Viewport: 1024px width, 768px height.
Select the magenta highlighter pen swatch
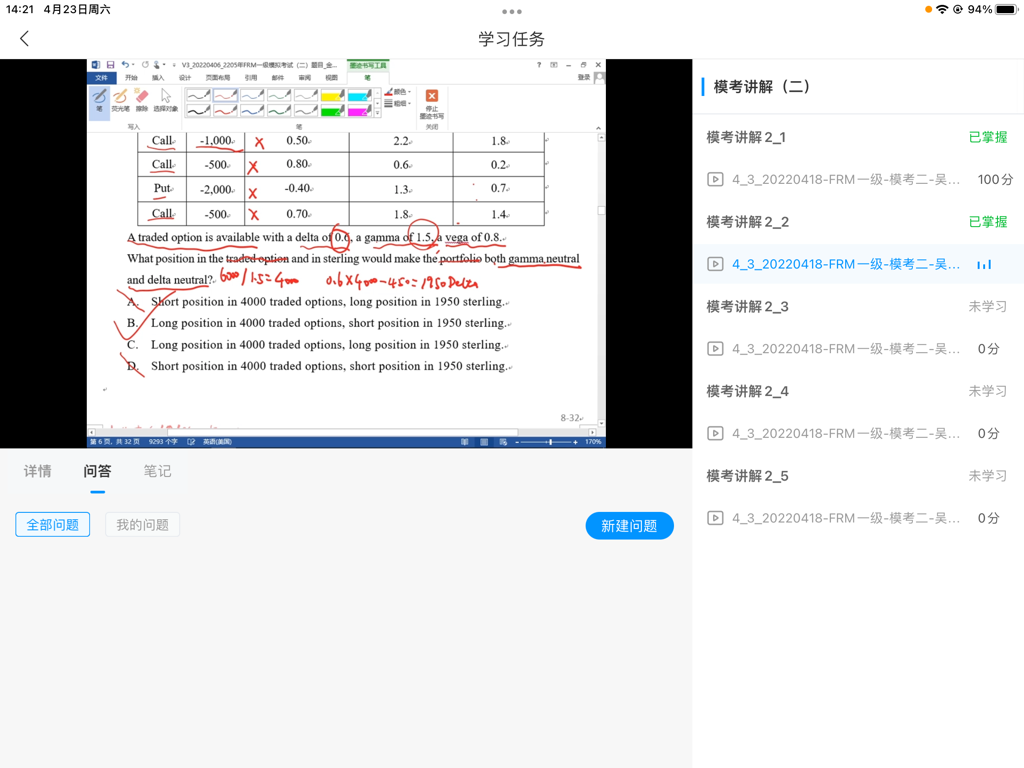click(359, 111)
